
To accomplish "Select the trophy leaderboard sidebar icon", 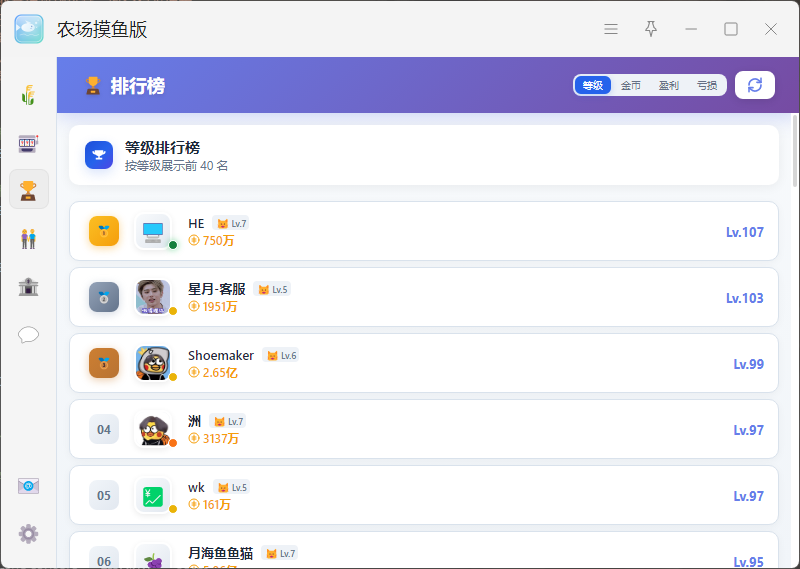I will pos(29,190).
